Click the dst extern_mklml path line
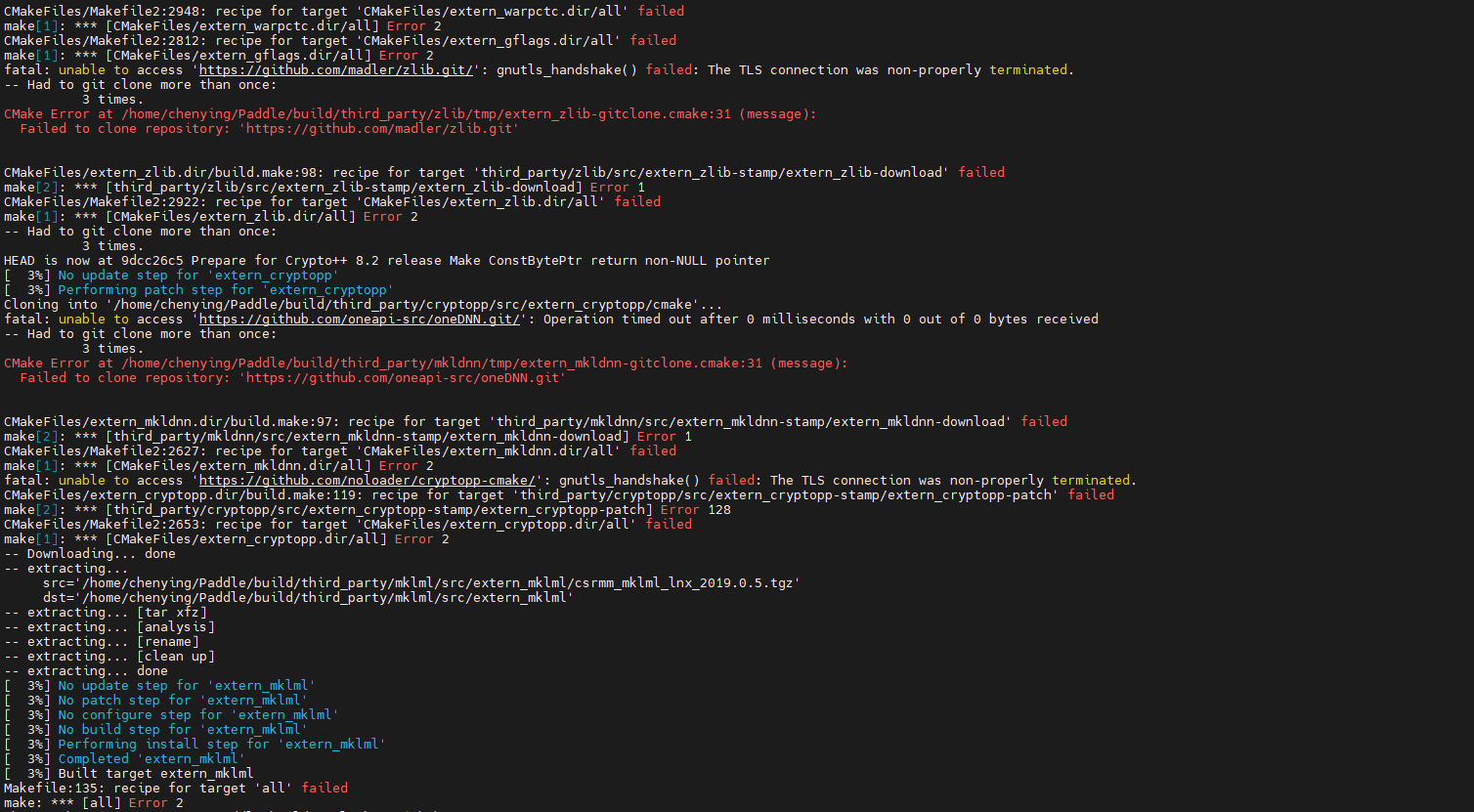The height and width of the screenshot is (812, 1474). [x=309, y=598]
